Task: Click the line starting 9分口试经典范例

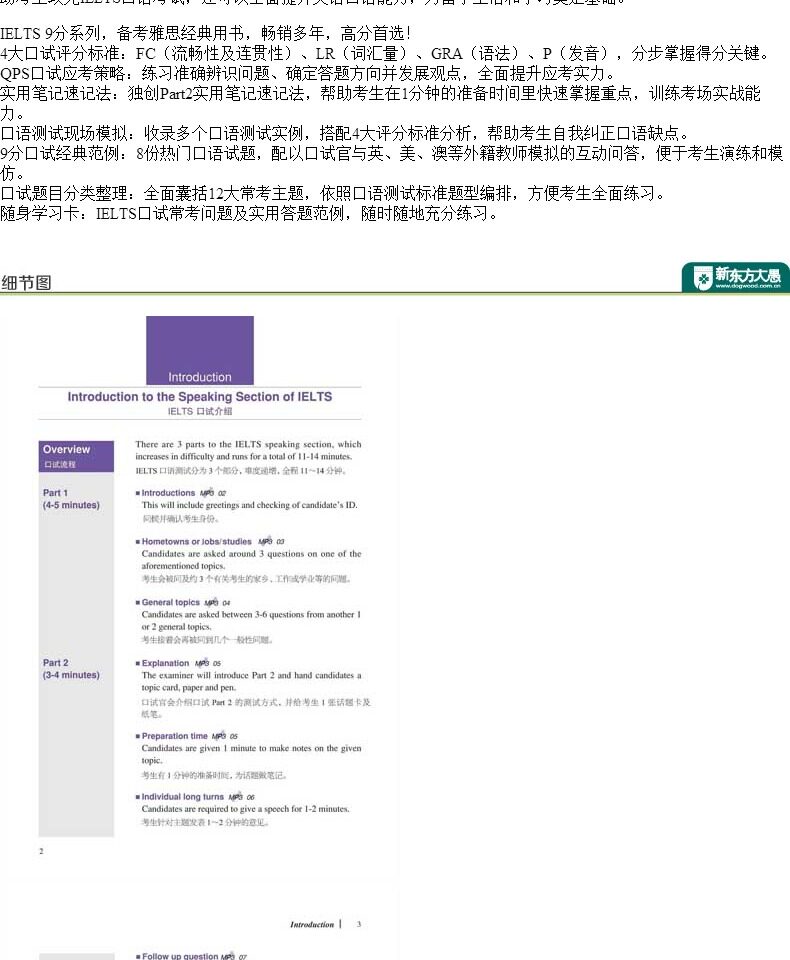Action: click(392, 163)
